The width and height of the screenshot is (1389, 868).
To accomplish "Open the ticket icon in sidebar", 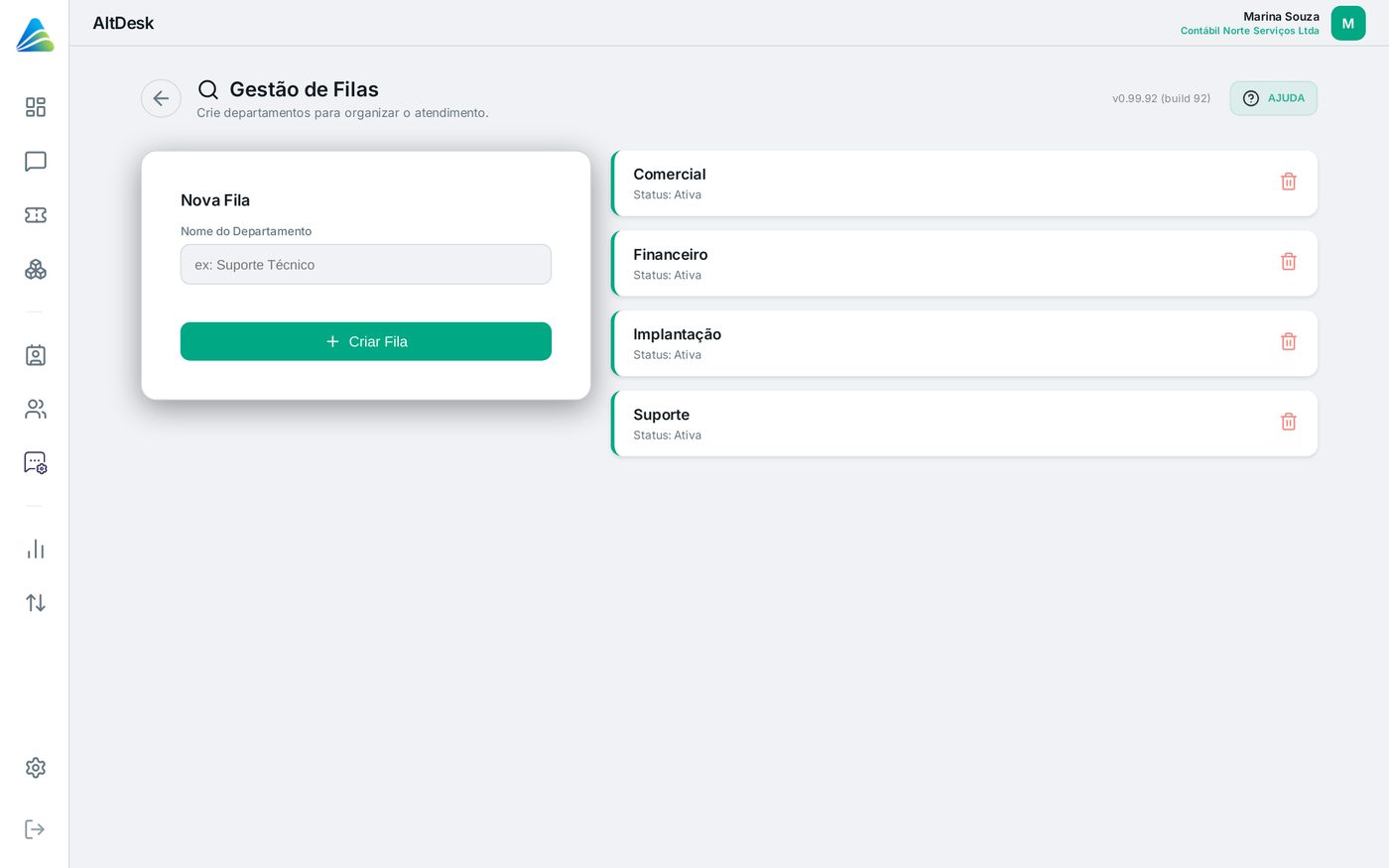I will [x=36, y=215].
